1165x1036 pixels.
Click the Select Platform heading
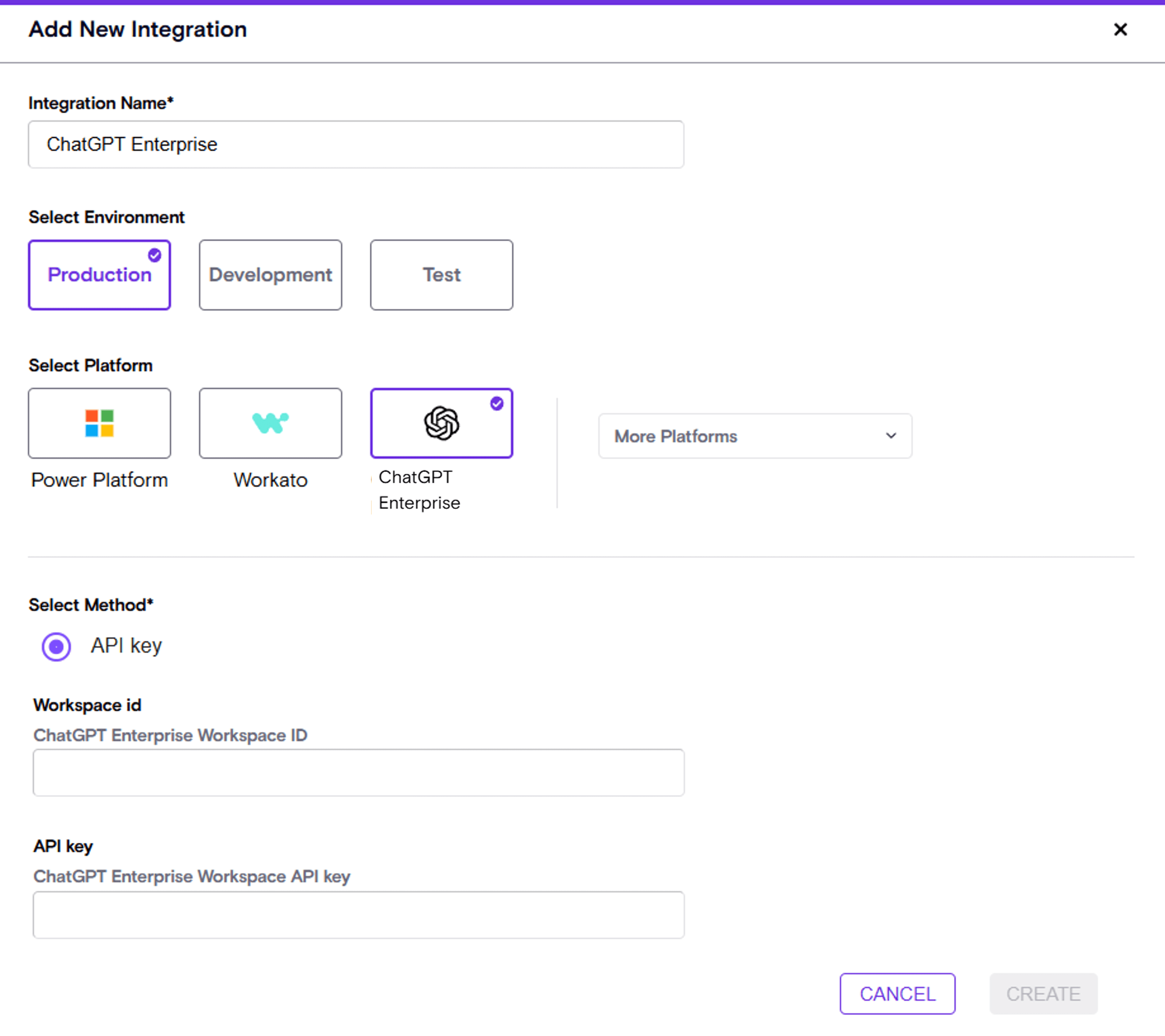click(91, 365)
